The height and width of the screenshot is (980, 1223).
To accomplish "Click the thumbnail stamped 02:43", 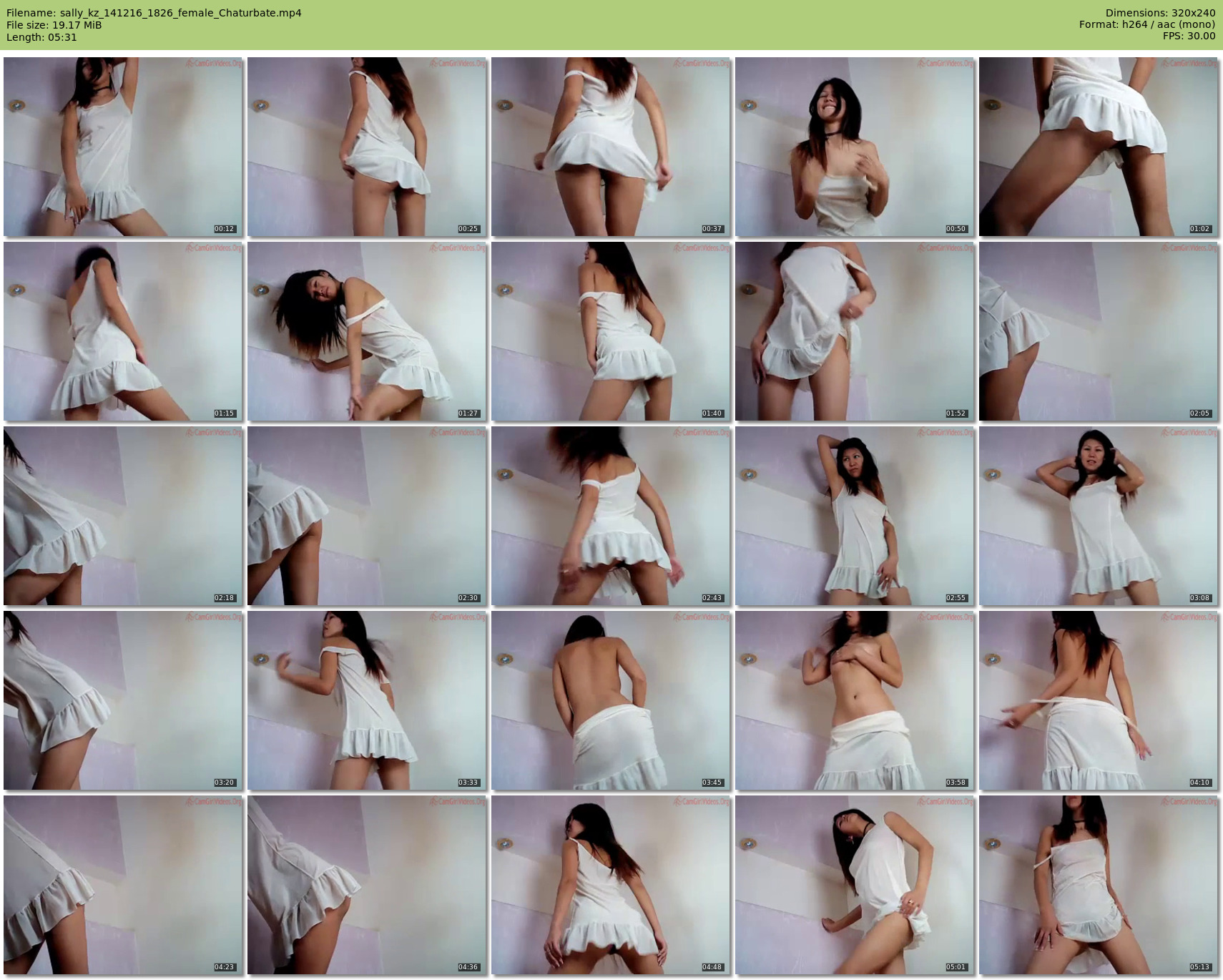I will pos(611,516).
